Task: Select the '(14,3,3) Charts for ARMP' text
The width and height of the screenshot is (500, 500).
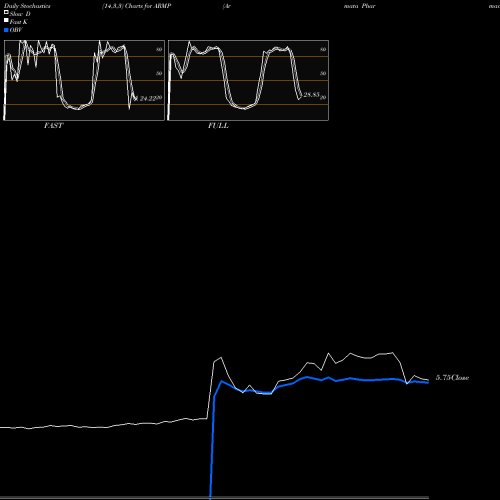Action: (137, 6)
